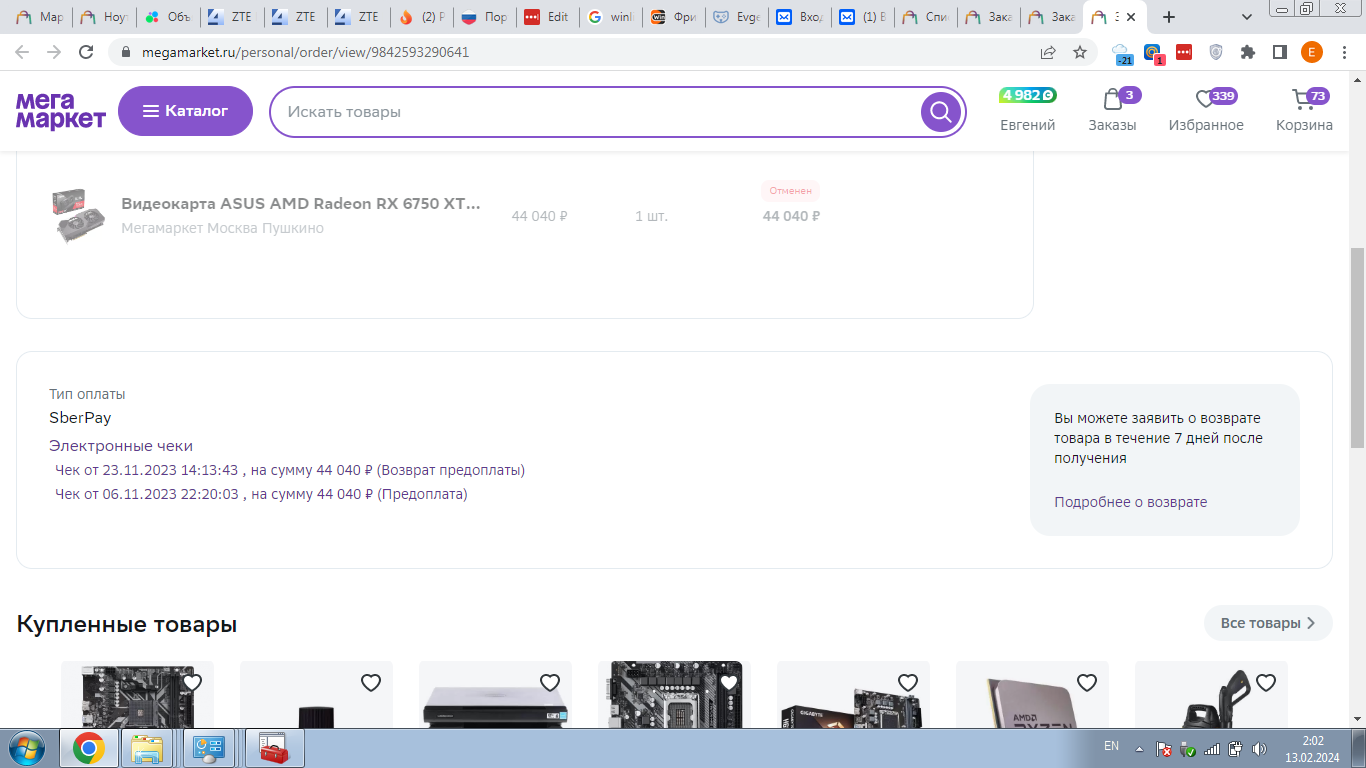Click the purple search magnifier button

pos(940,112)
